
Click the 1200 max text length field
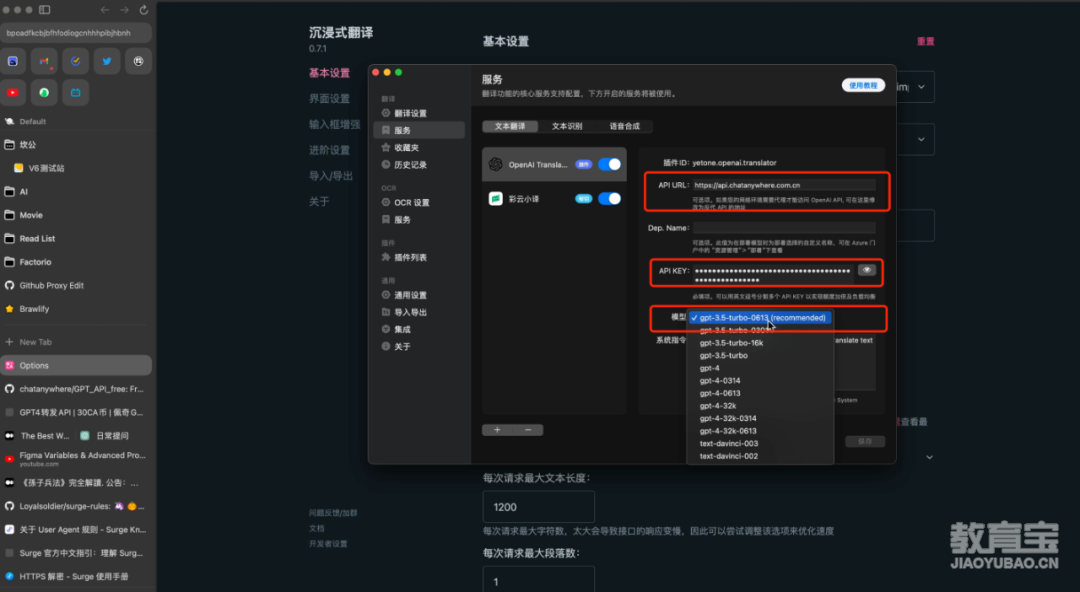coord(539,507)
